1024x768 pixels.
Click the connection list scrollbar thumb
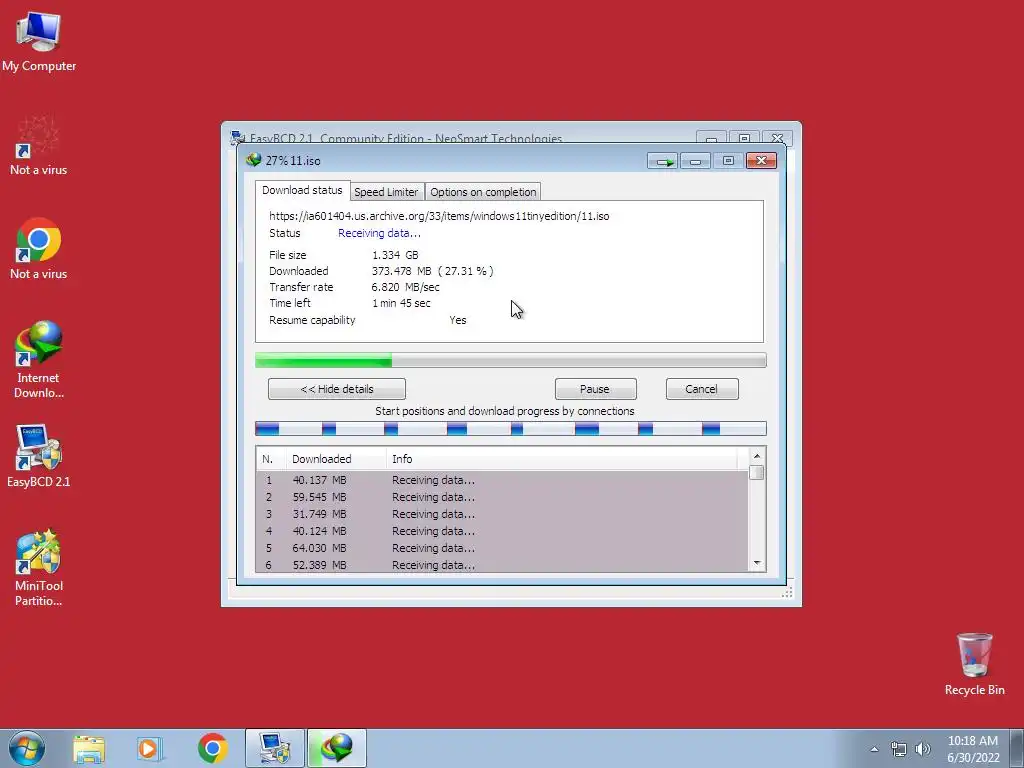point(757,472)
